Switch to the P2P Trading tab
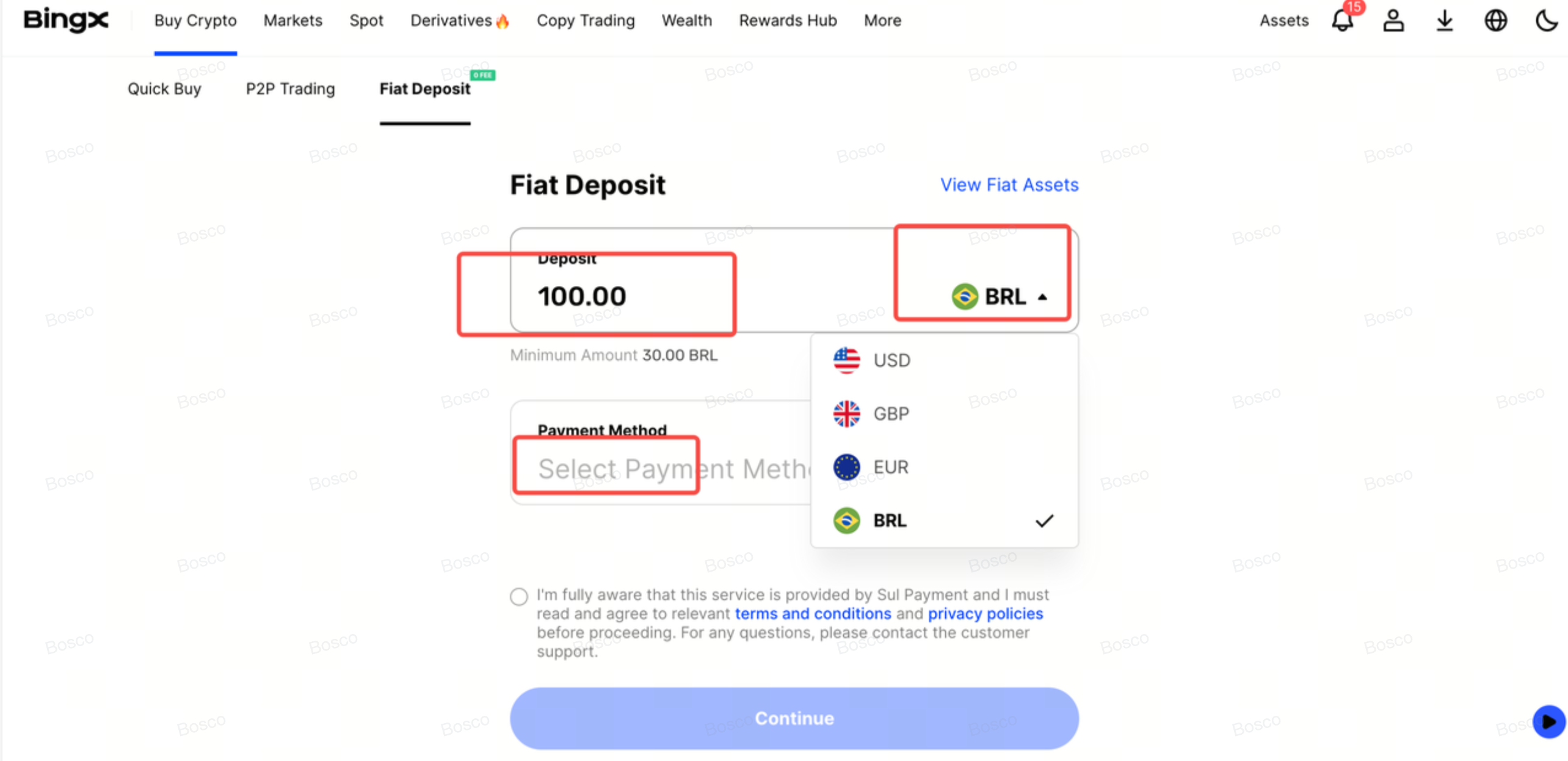The height and width of the screenshot is (761, 1568). pyautogui.click(x=290, y=89)
